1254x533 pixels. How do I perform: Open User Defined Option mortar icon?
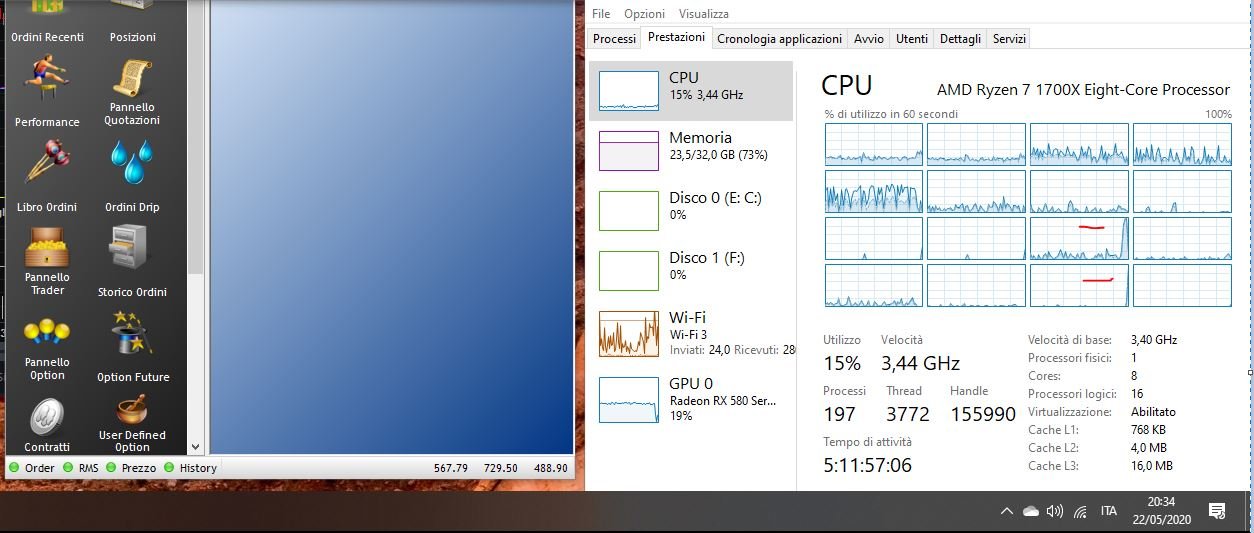click(132, 410)
